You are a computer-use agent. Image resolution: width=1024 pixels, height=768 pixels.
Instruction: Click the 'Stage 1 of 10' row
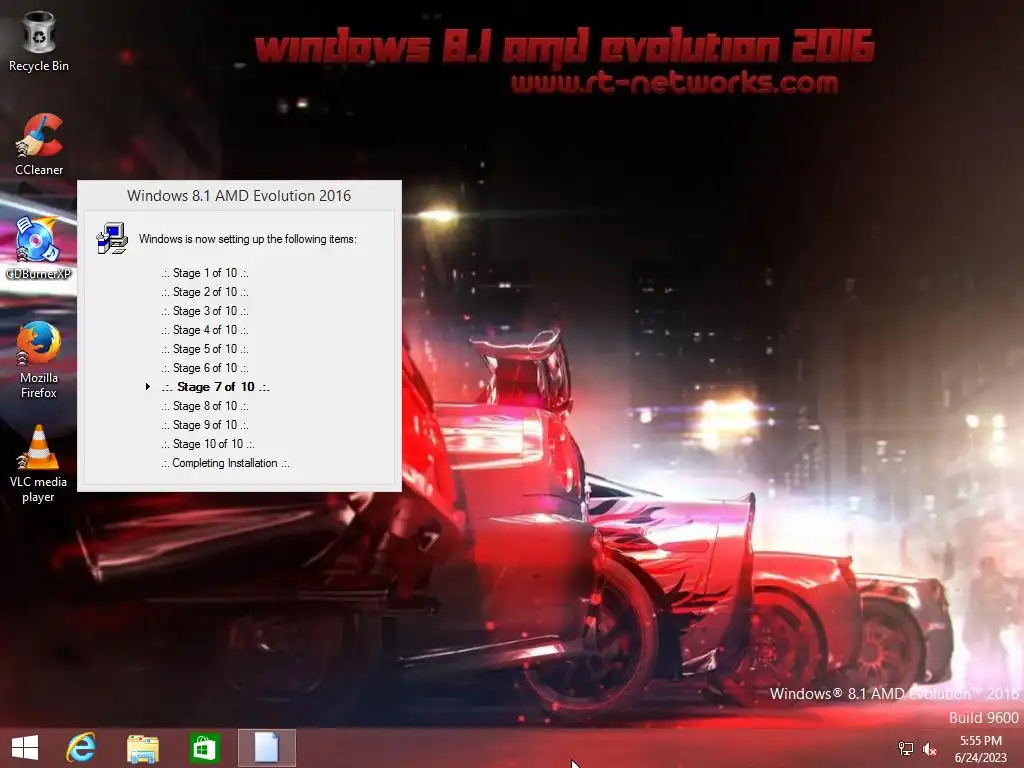click(x=204, y=273)
